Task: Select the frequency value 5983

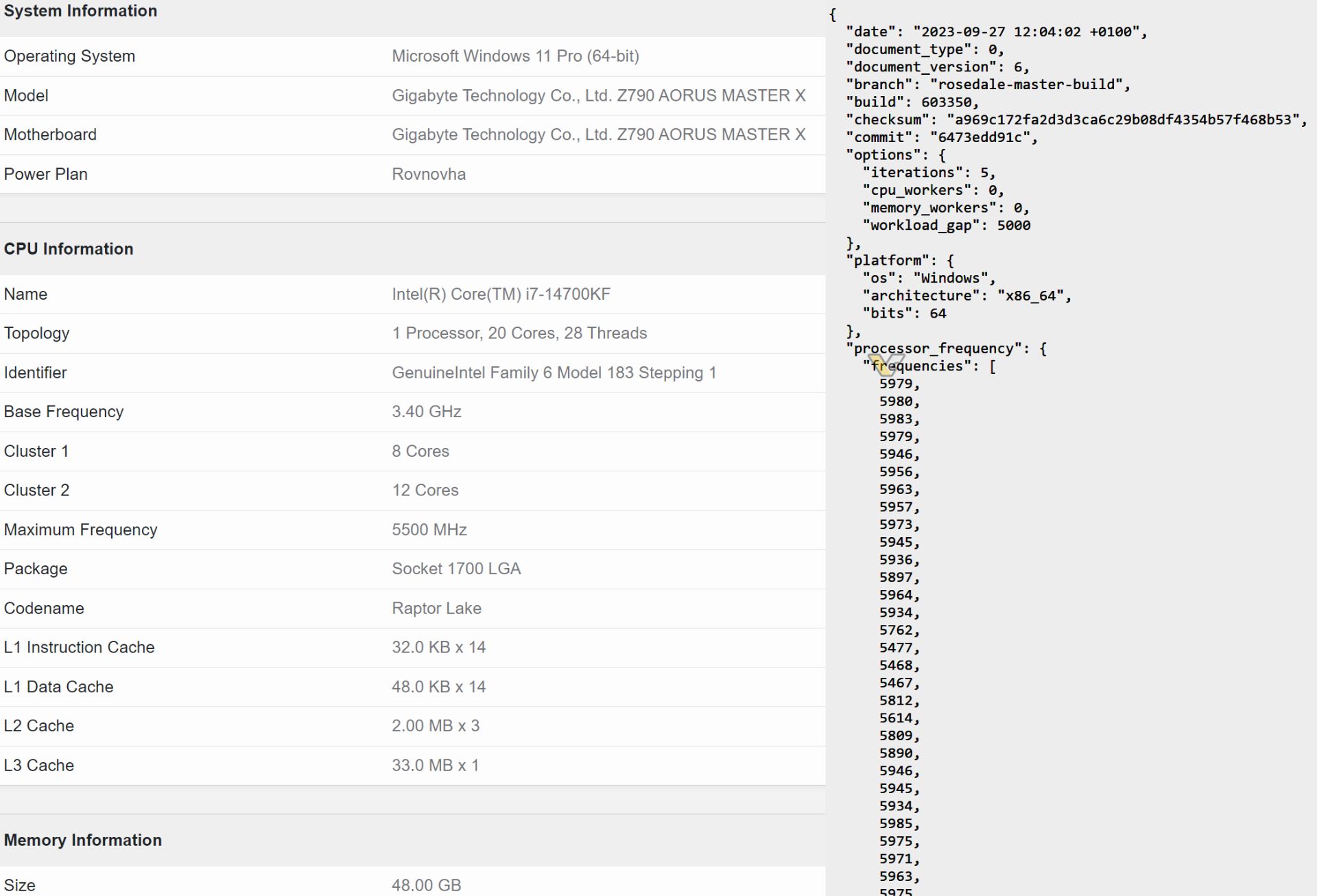Action: click(896, 419)
